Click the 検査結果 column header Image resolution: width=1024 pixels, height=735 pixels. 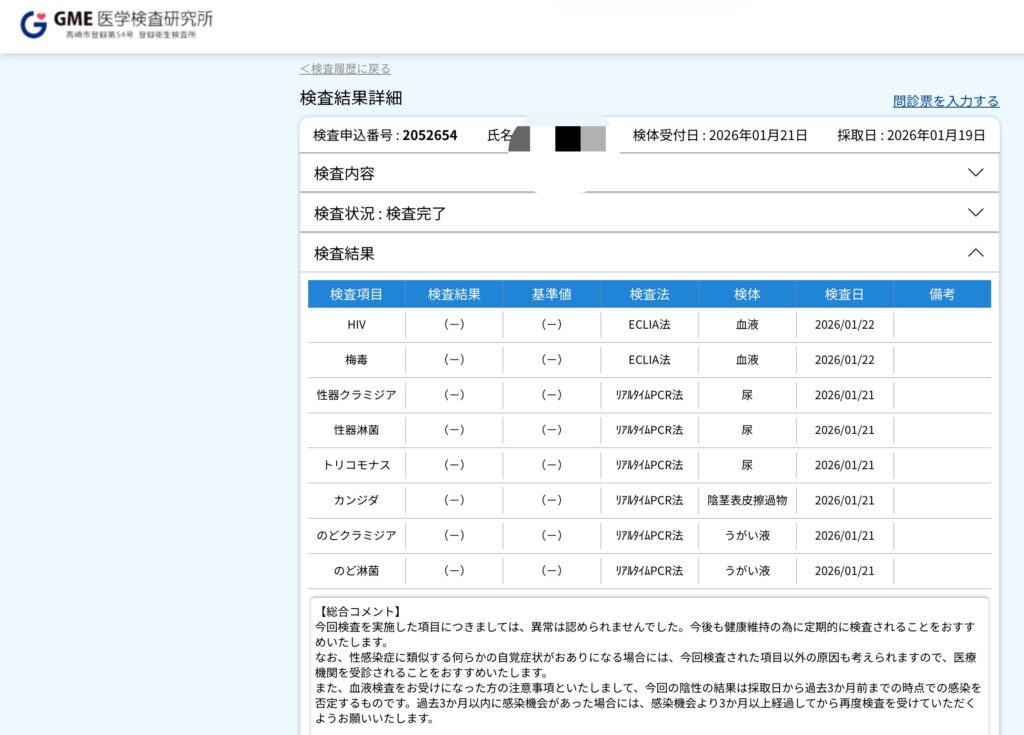(x=454, y=294)
